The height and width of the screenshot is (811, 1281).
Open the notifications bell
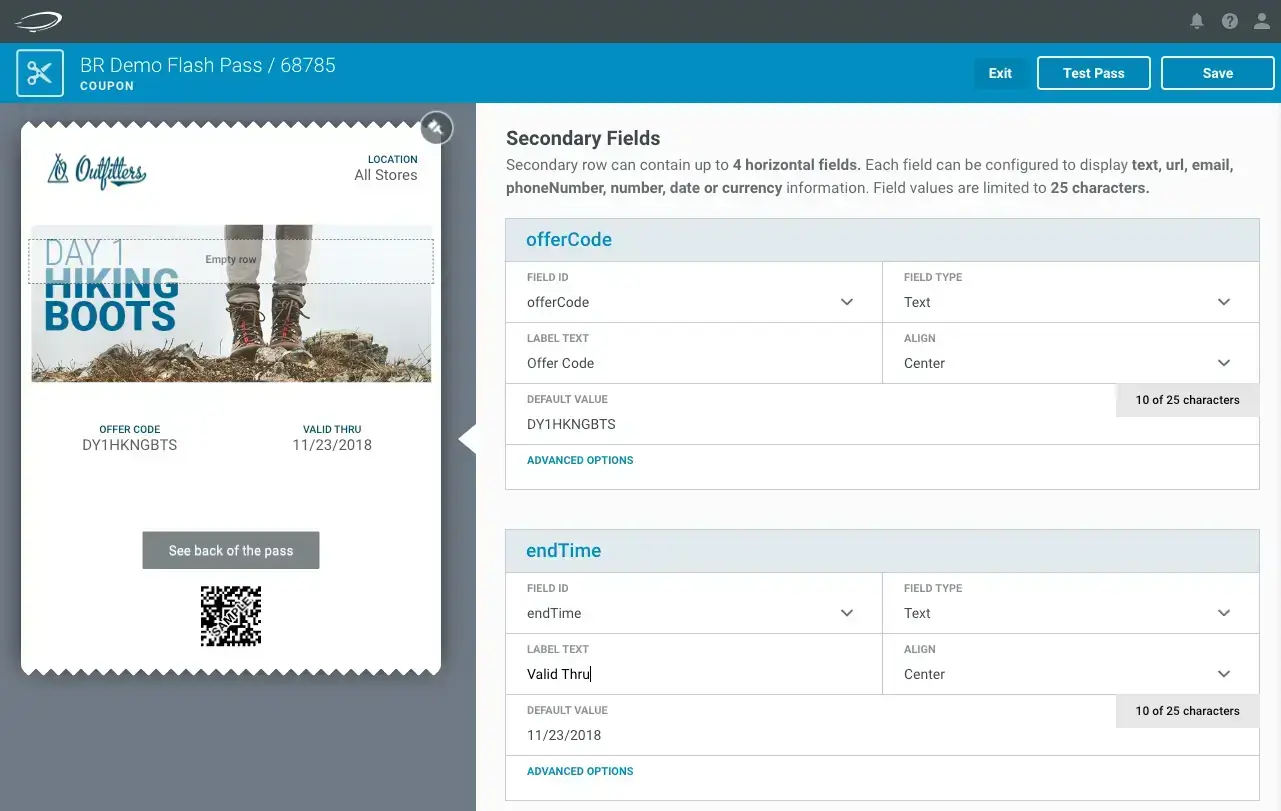(1196, 21)
